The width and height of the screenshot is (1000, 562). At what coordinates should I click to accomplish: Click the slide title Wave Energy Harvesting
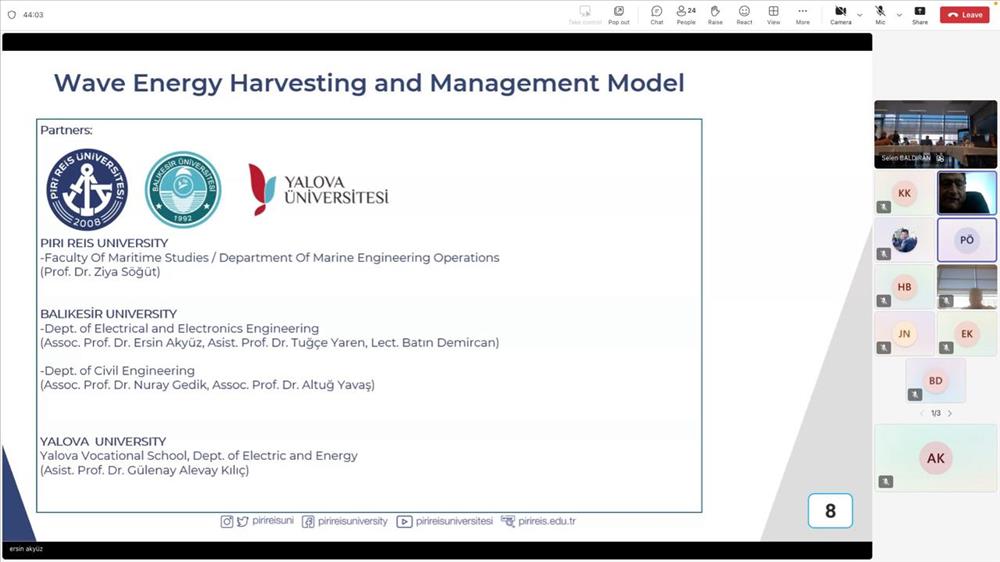click(369, 83)
